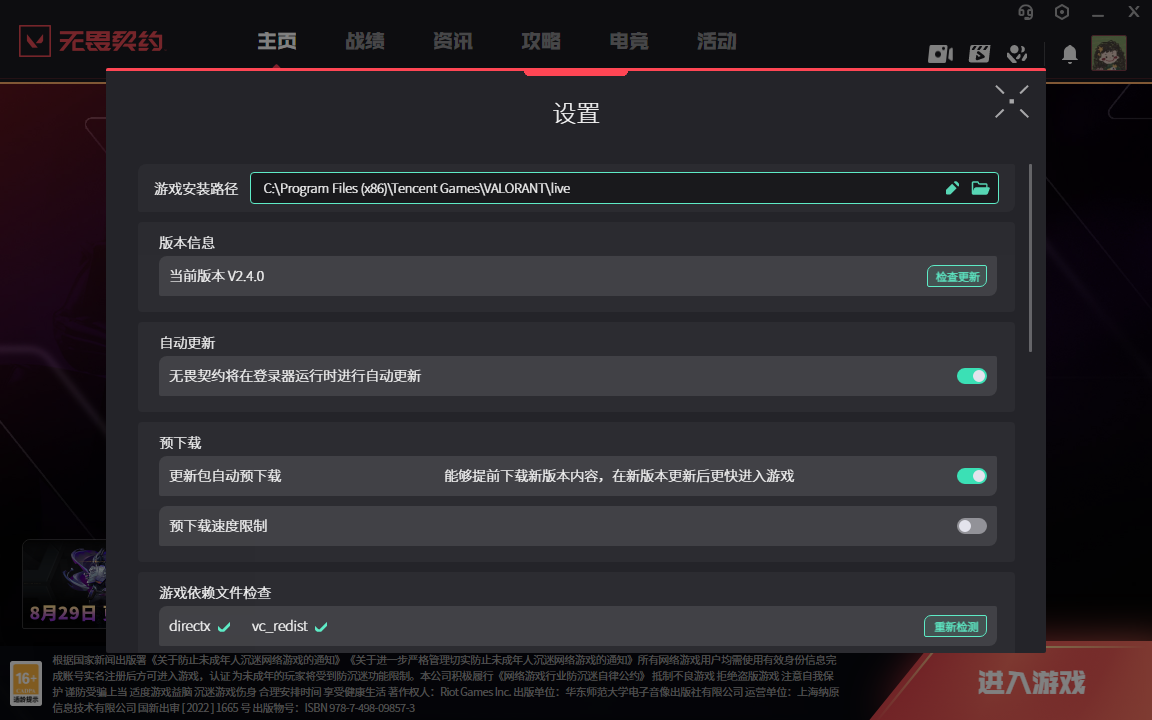
Task: Open the customer support headset icon
Action: click(x=1026, y=12)
